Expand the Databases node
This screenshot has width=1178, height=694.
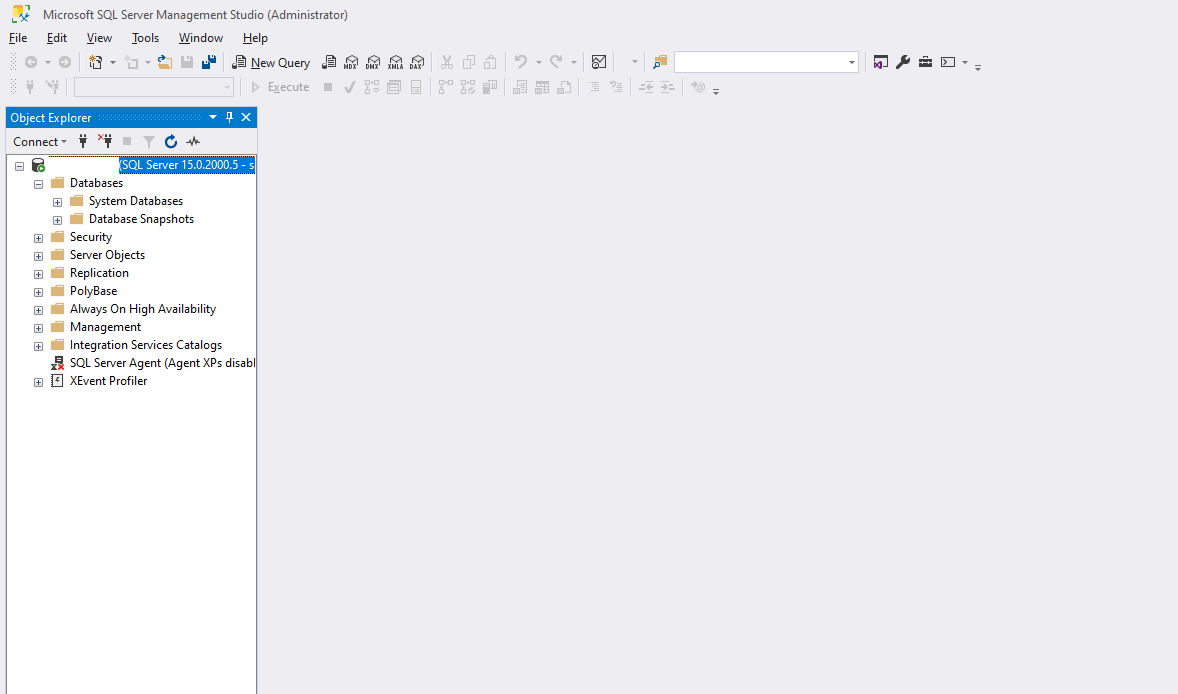(x=38, y=183)
